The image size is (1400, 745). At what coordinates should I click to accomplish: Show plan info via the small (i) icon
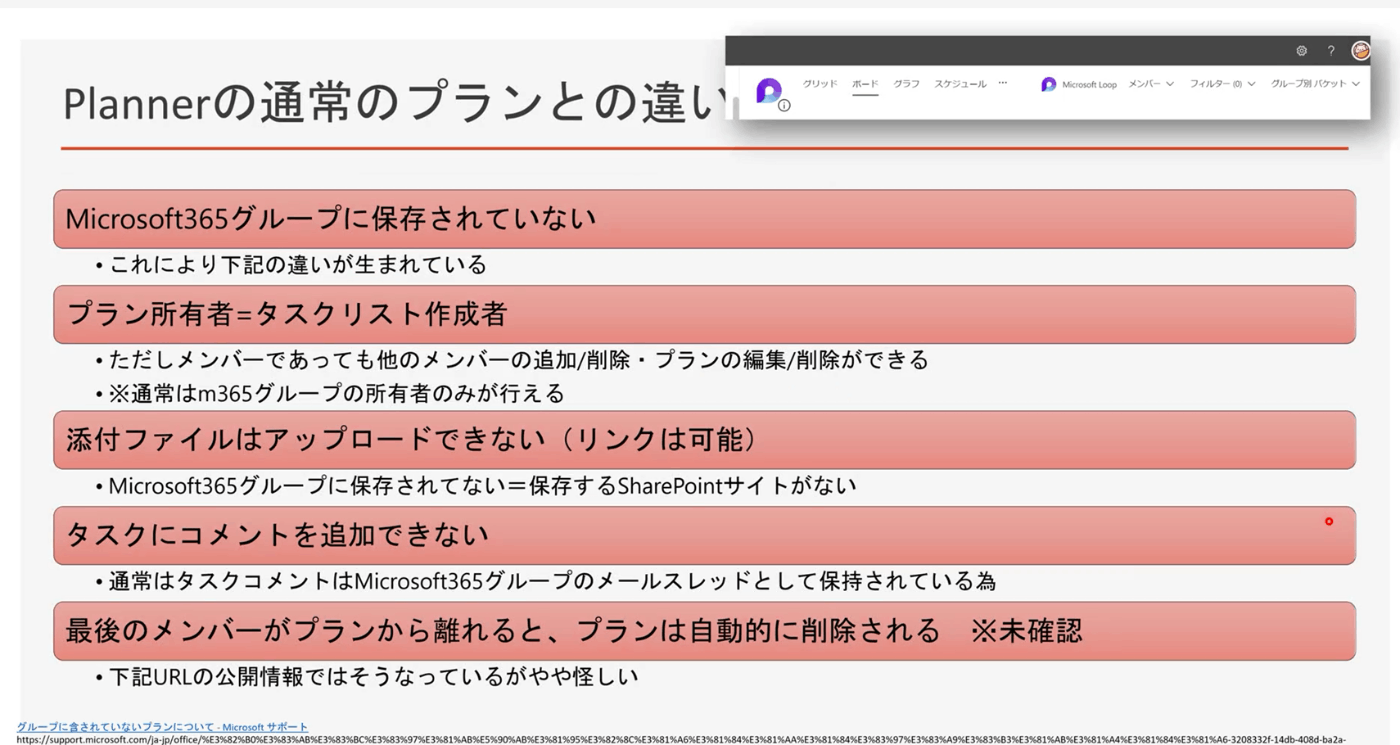pos(784,105)
